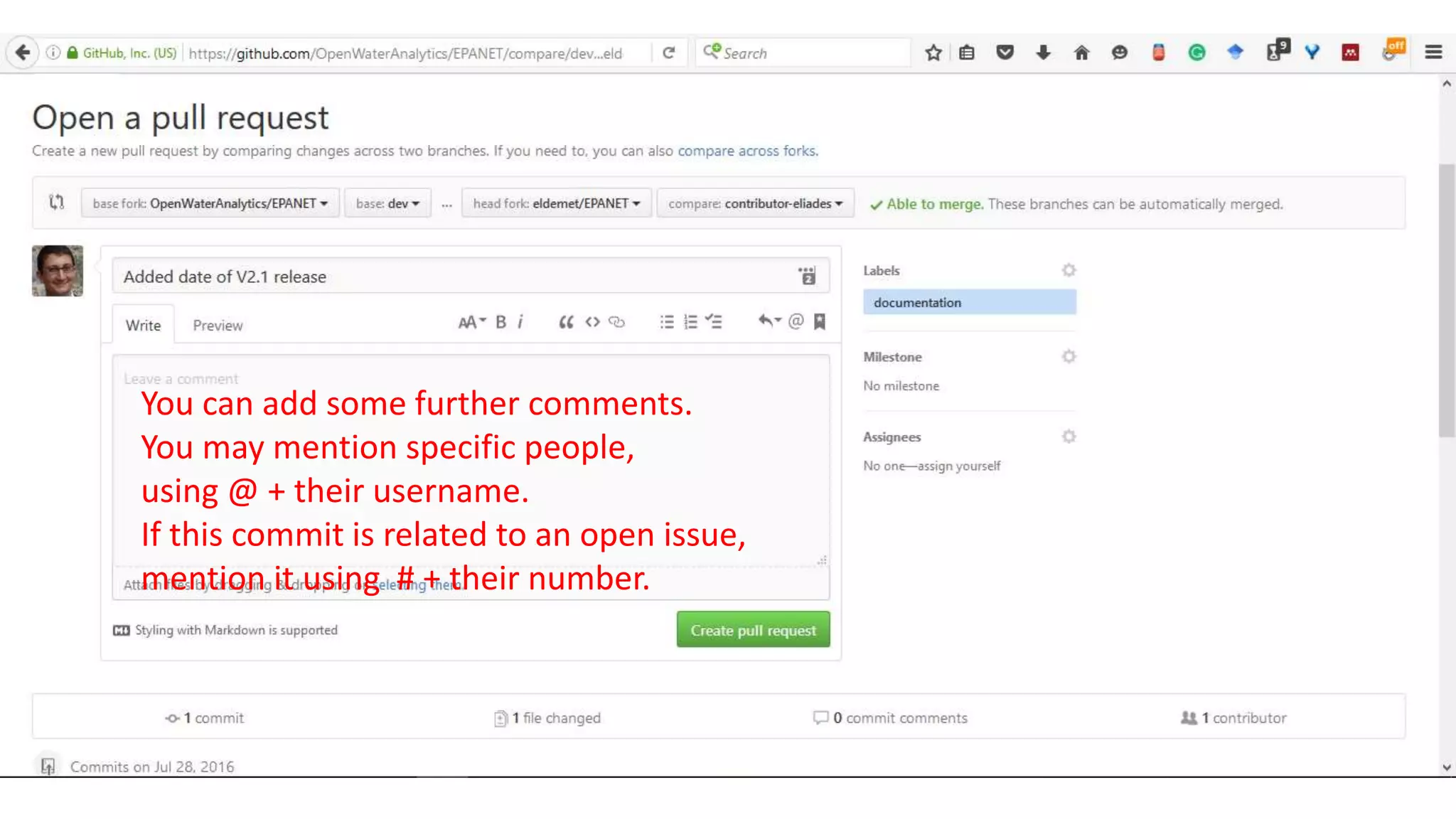This screenshot has height=819, width=1456.
Task: Open the browser hamburger menu
Action: point(1433,53)
